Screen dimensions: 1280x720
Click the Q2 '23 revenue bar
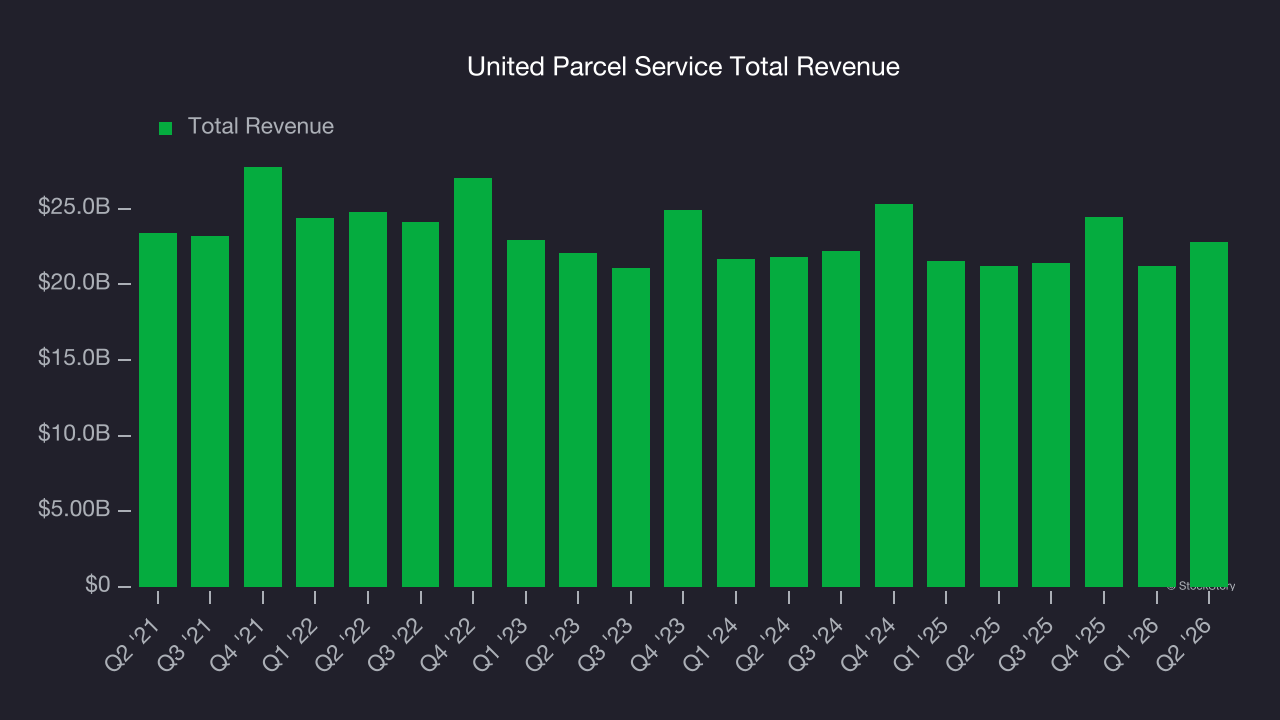(x=578, y=420)
